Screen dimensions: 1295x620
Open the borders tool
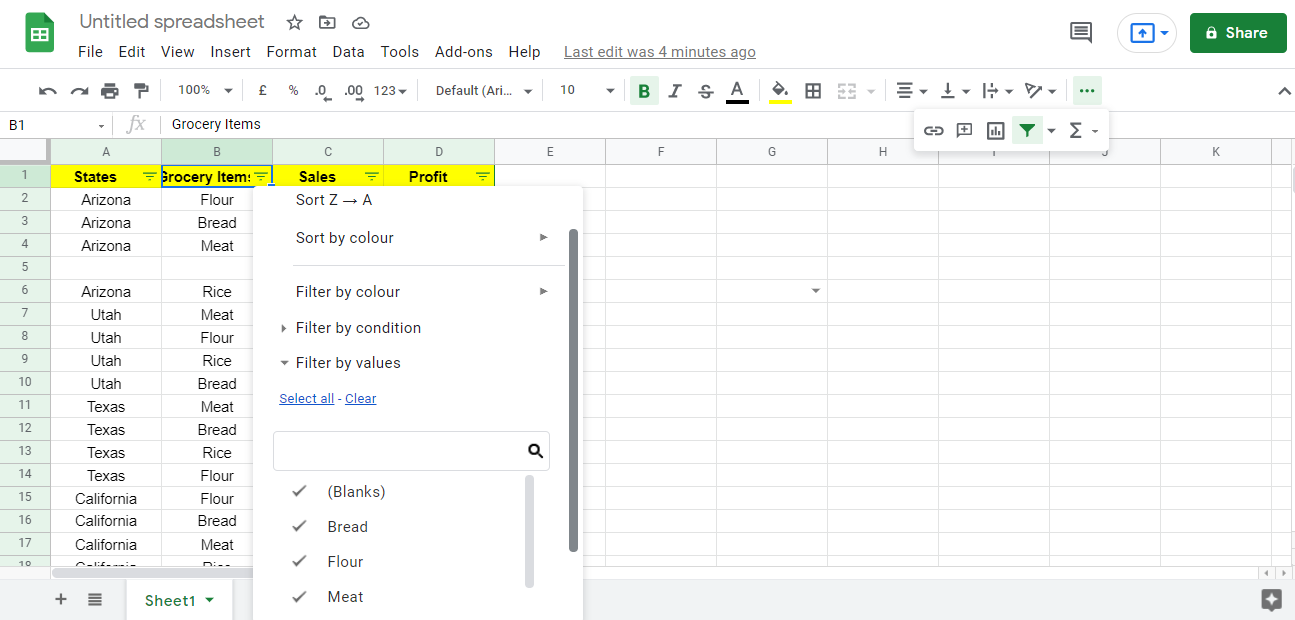click(813, 91)
